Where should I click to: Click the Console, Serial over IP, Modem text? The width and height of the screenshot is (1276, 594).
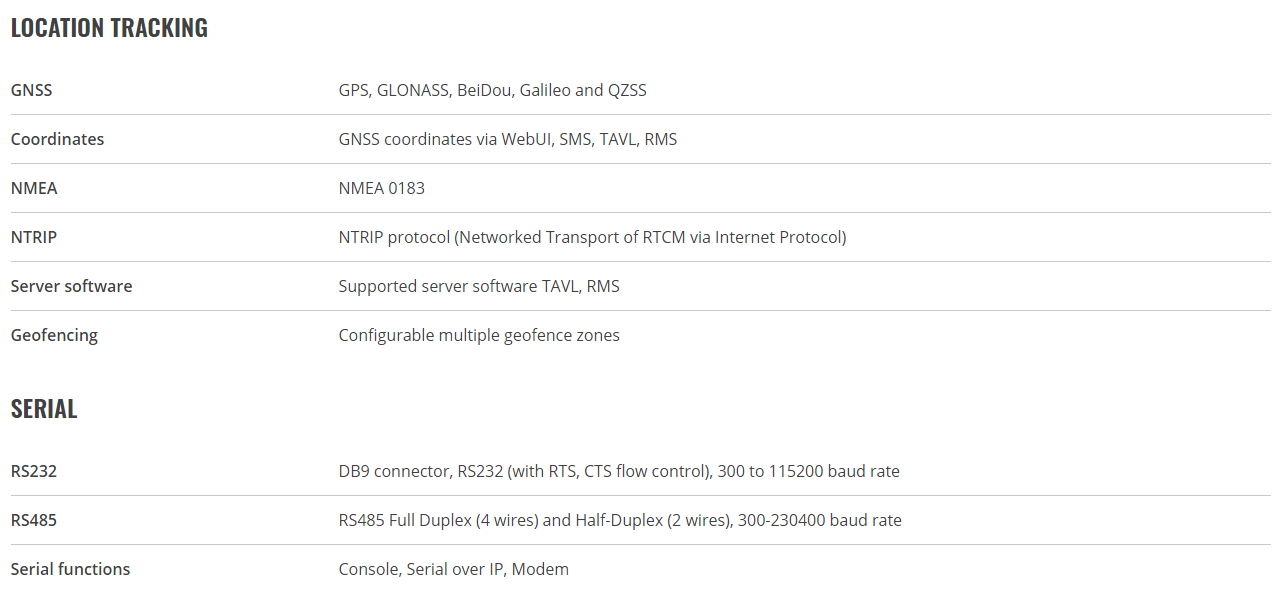[x=454, y=569]
